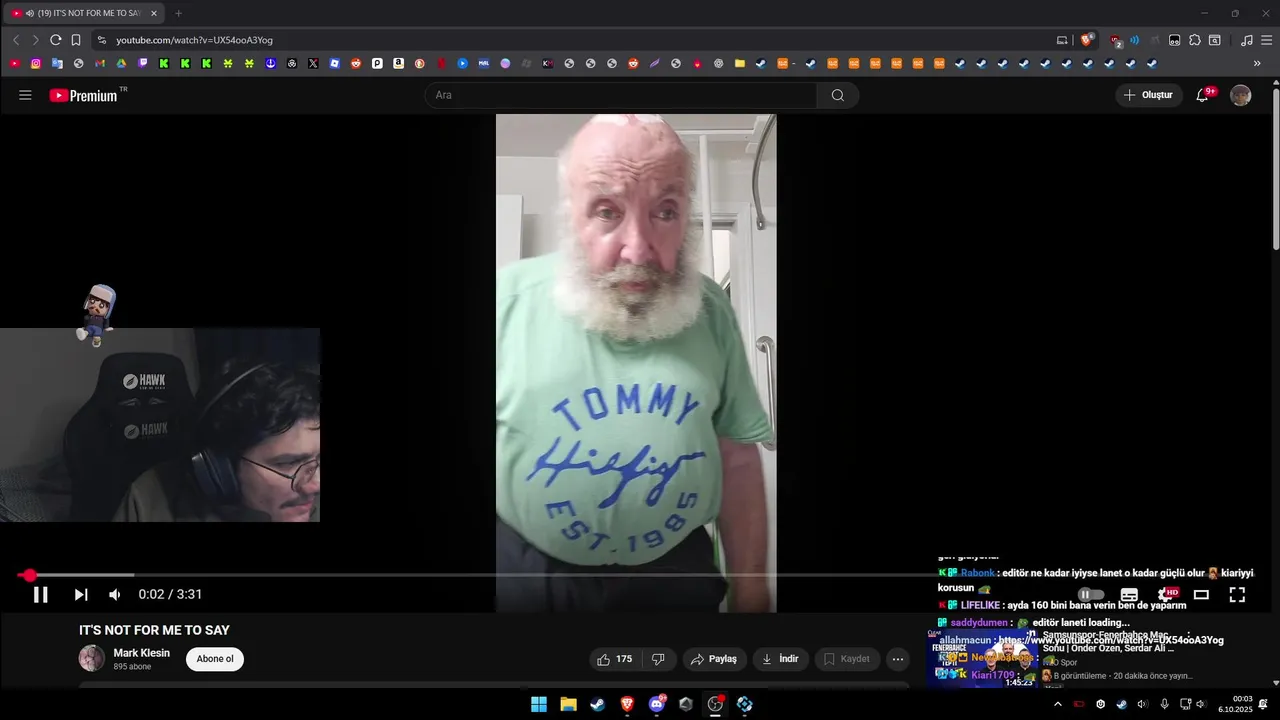Show all hidden bookmarks chevron
1280x720 pixels.
click(x=1257, y=63)
